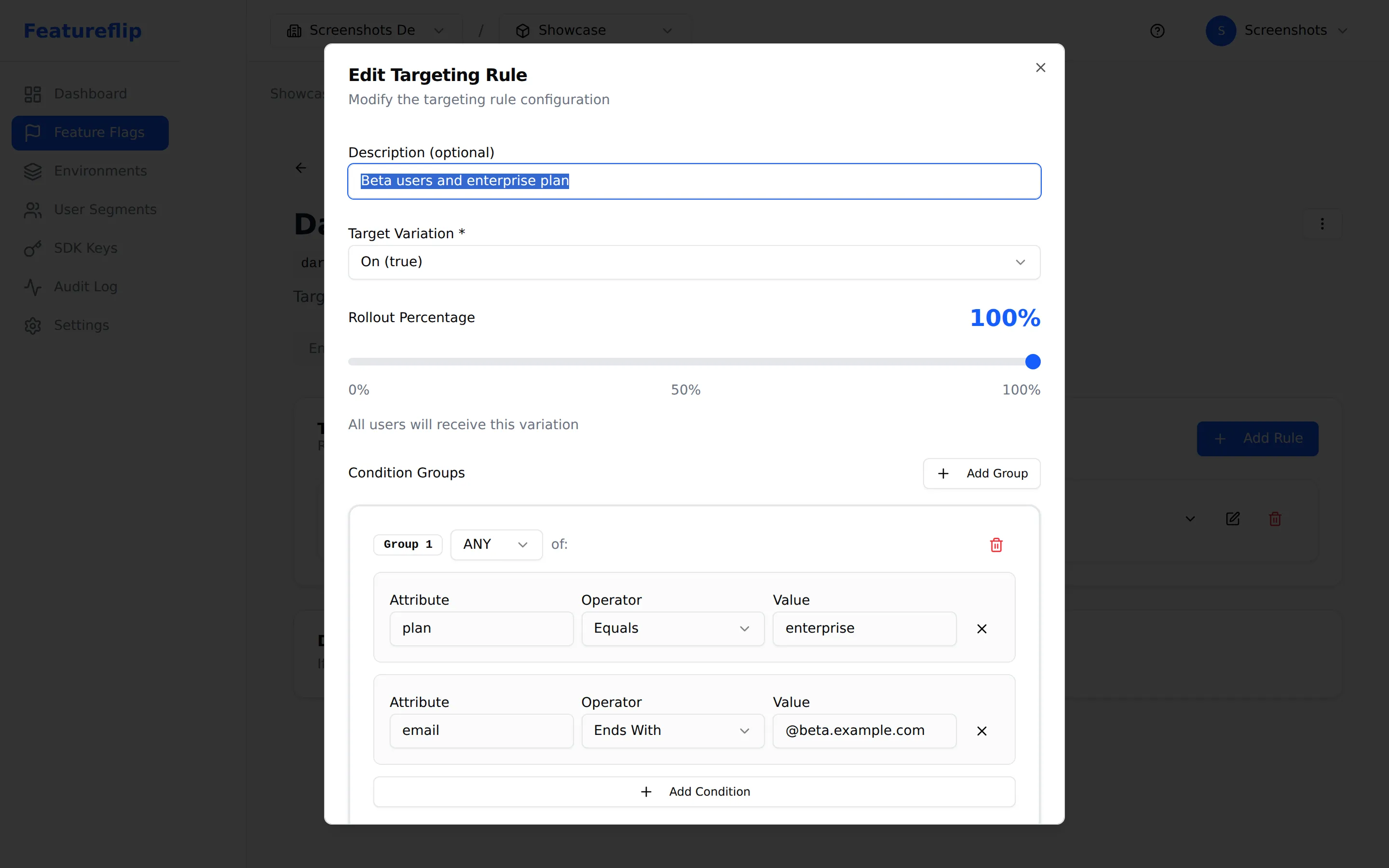Close the Edit Targeting Rule dialog
Viewport: 1389px width, 868px height.
(x=1040, y=68)
